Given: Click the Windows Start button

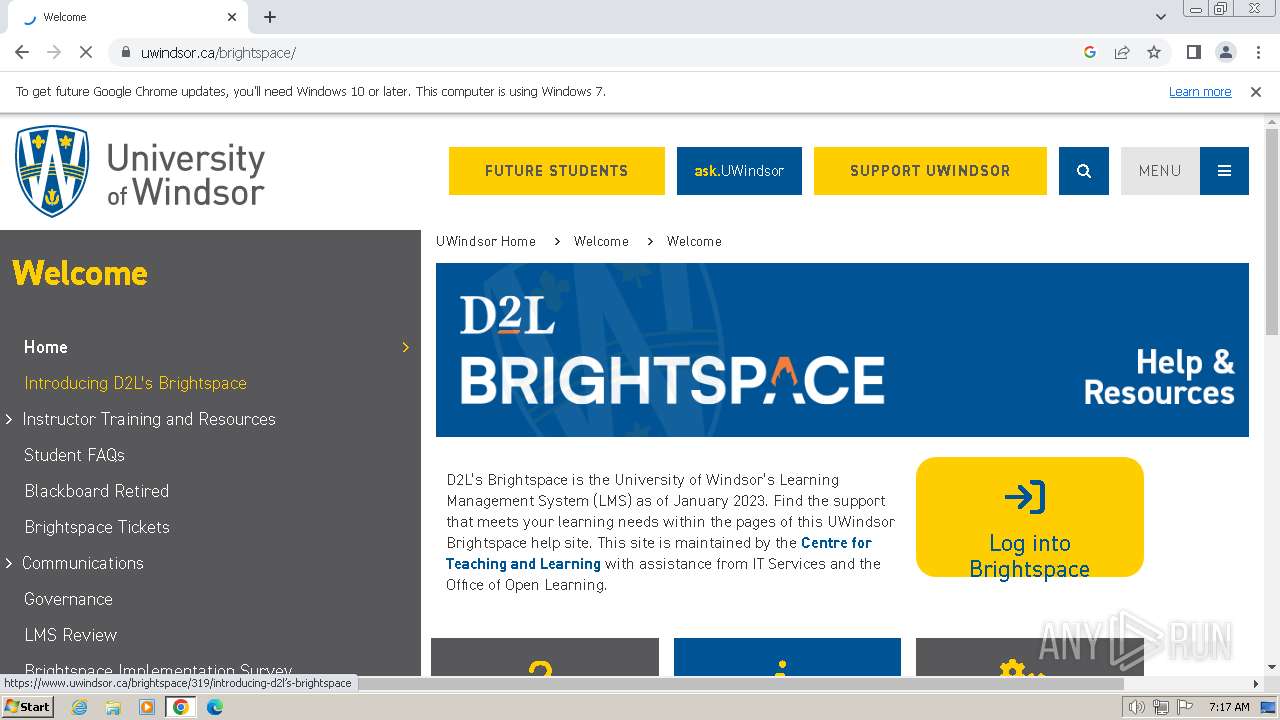Looking at the screenshot, I should coord(27,707).
